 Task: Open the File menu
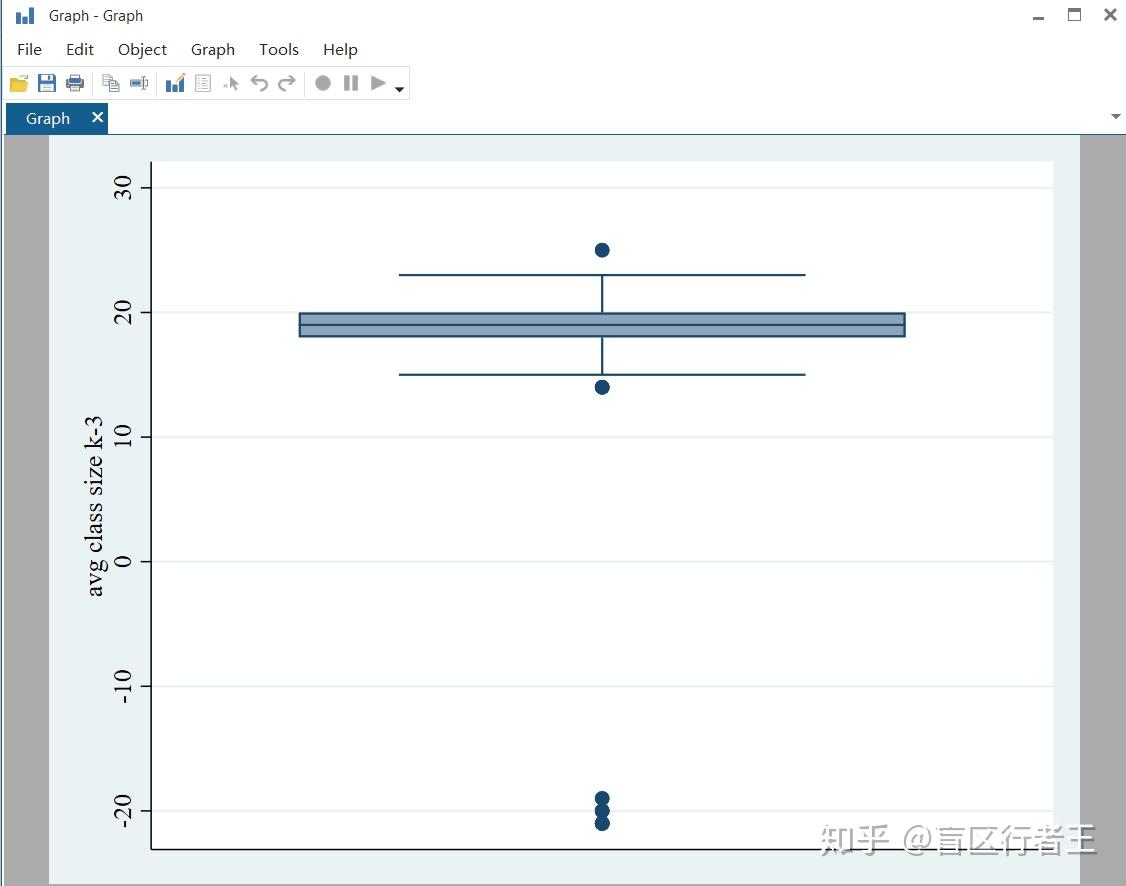pyautogui.click(x=29, y=50)
